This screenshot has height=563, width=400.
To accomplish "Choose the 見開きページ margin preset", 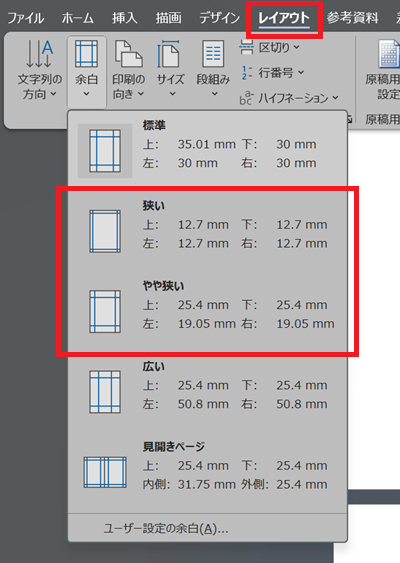I will (208, 471).
